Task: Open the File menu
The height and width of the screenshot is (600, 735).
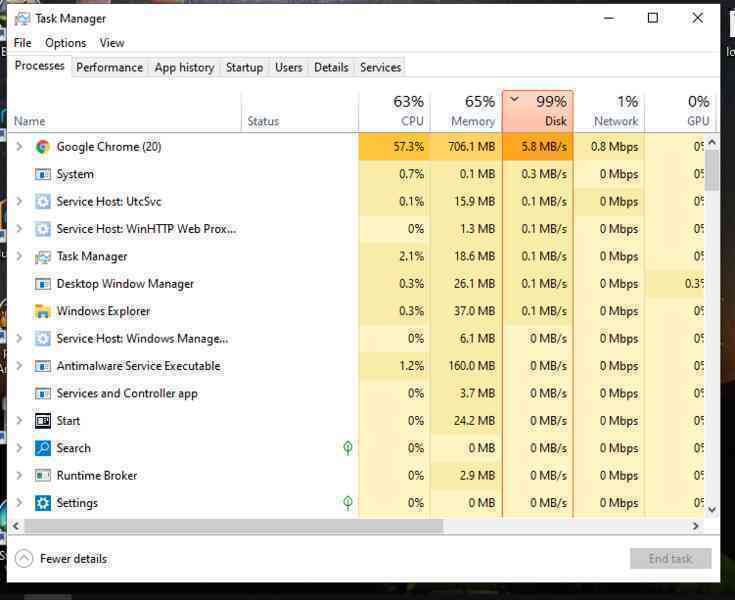Action: coord(22,43)
